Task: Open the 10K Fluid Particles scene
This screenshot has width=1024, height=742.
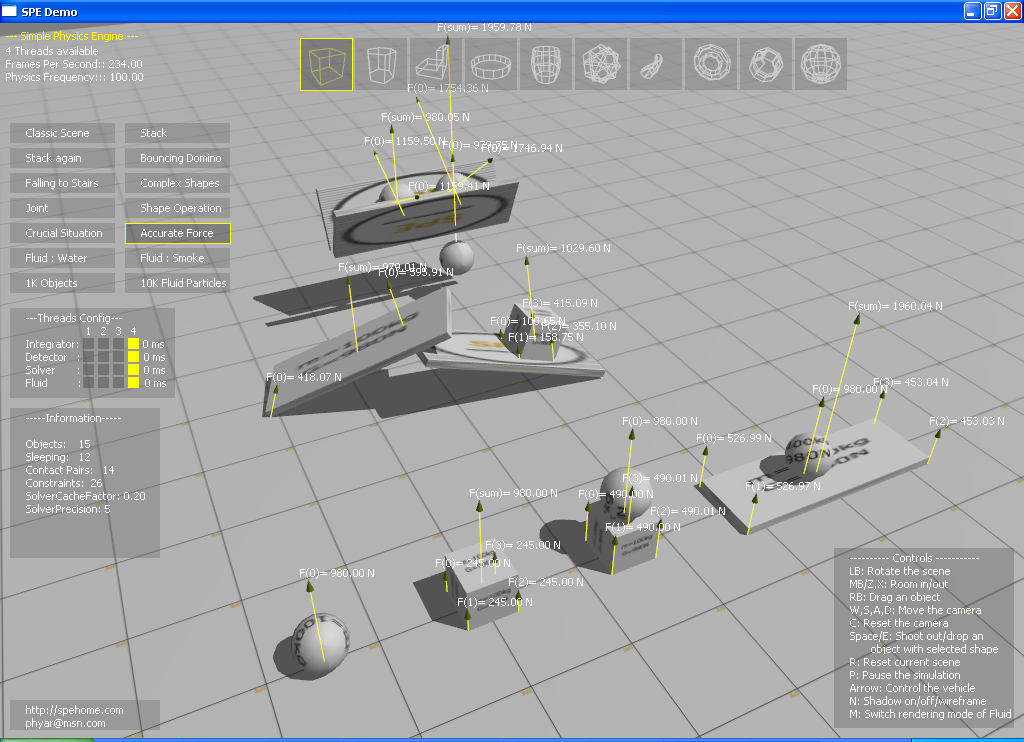Action: [x=178, y=283]
